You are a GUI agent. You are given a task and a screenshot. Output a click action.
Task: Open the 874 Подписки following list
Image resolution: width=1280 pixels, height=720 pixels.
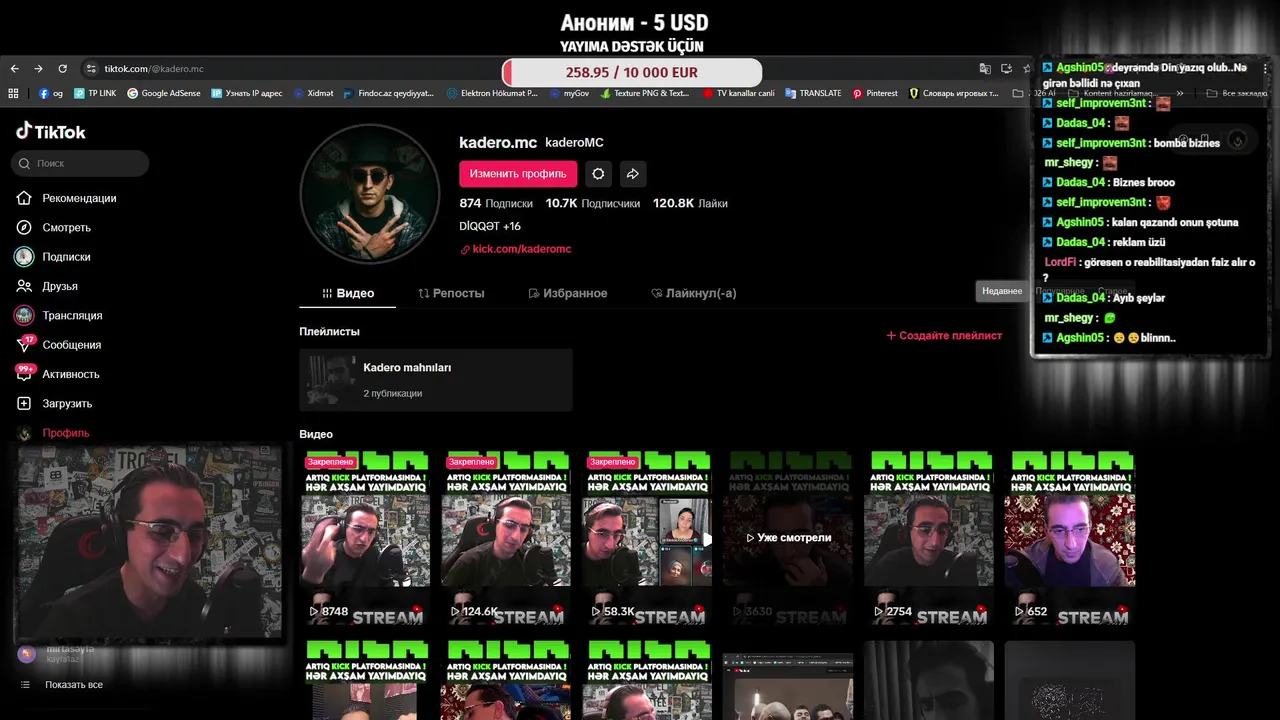pyautogui.click(x=496, y=203)
